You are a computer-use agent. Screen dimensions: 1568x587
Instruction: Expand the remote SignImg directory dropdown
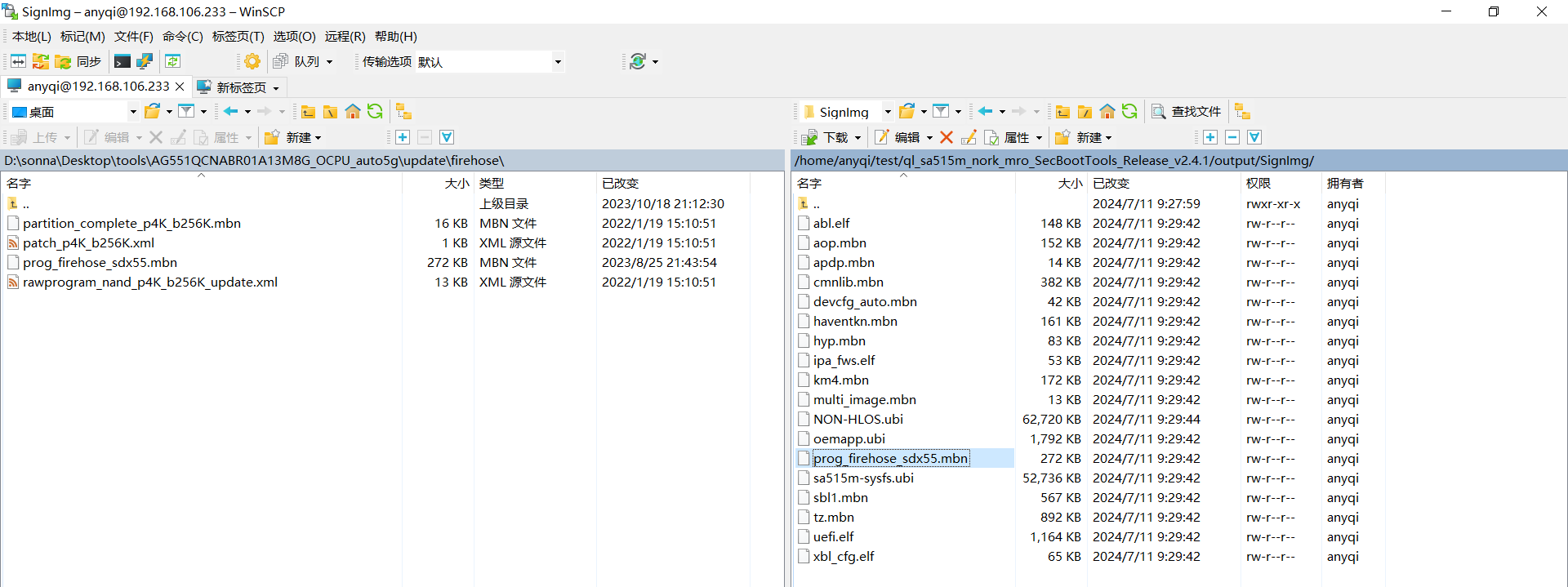pos(888,112)
